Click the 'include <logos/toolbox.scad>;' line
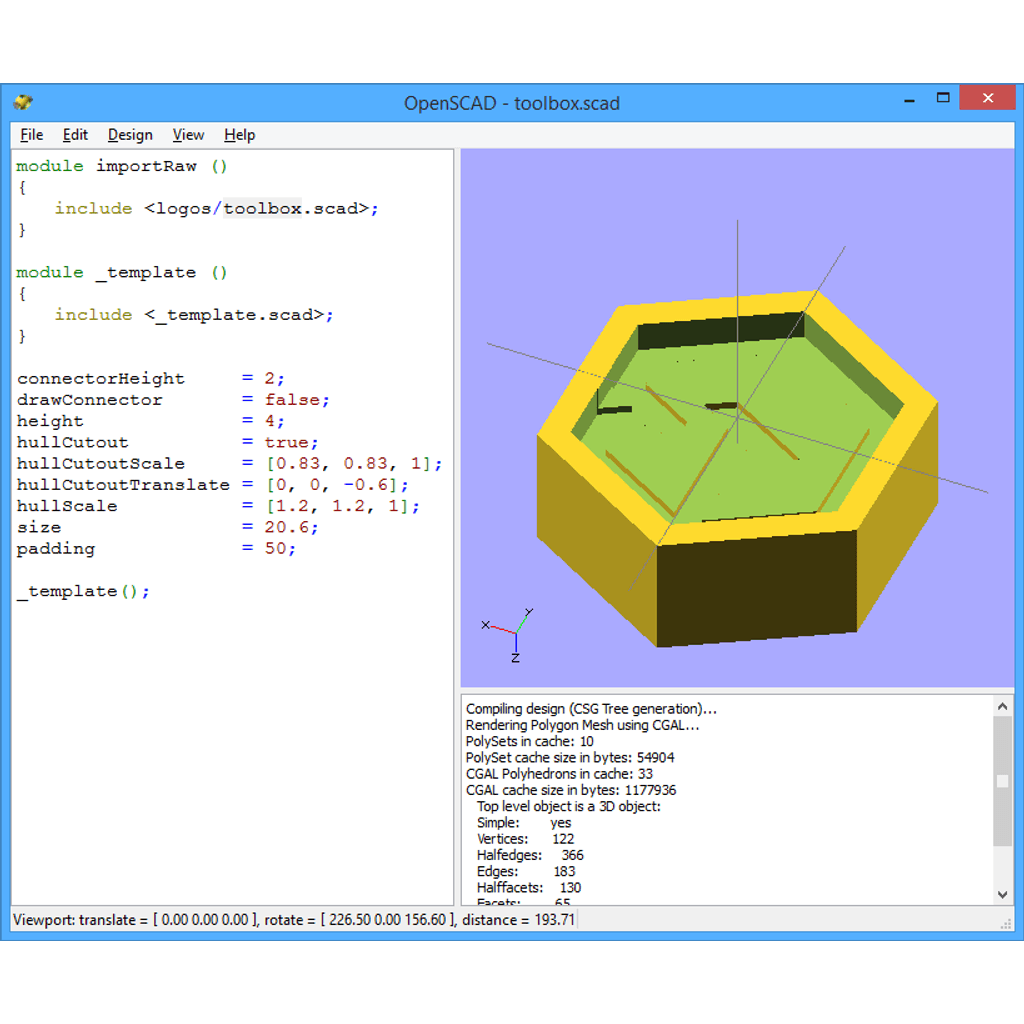Screen dimensions: 1024x1024 (216, 208)
